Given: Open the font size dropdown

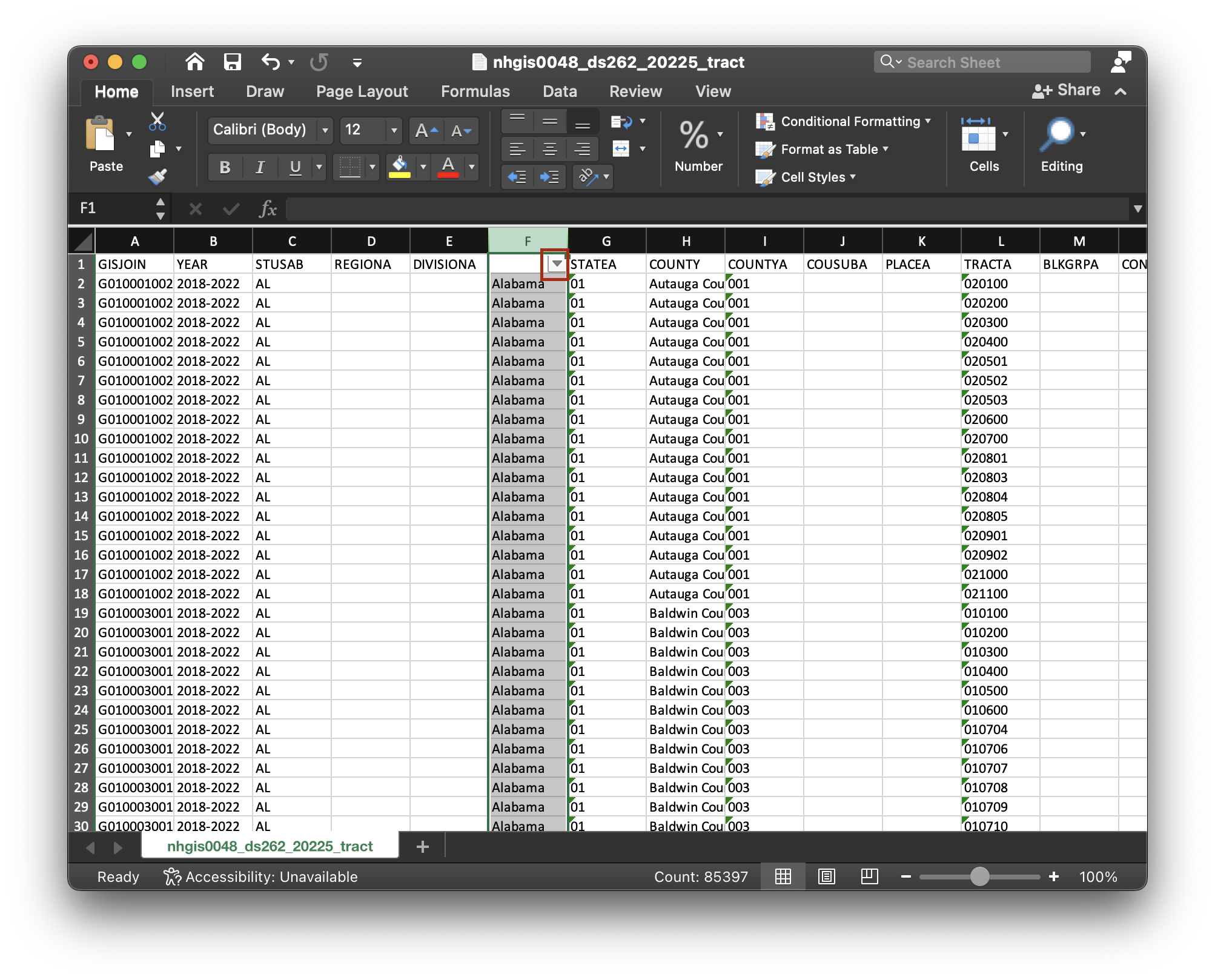Looking at the screenshot, I should [394, 130].
